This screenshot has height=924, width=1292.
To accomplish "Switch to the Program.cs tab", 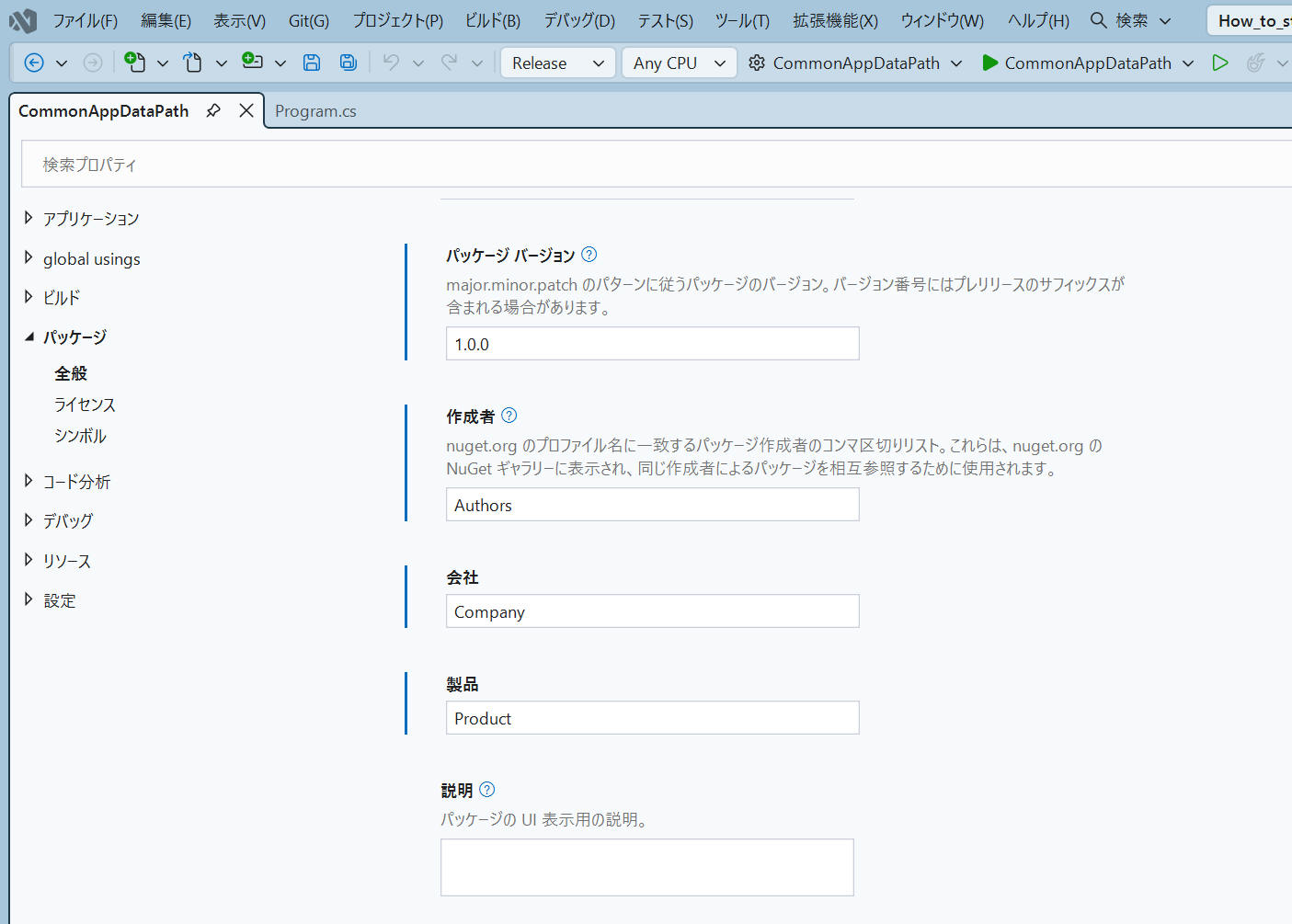I will [x=315, y=111].
